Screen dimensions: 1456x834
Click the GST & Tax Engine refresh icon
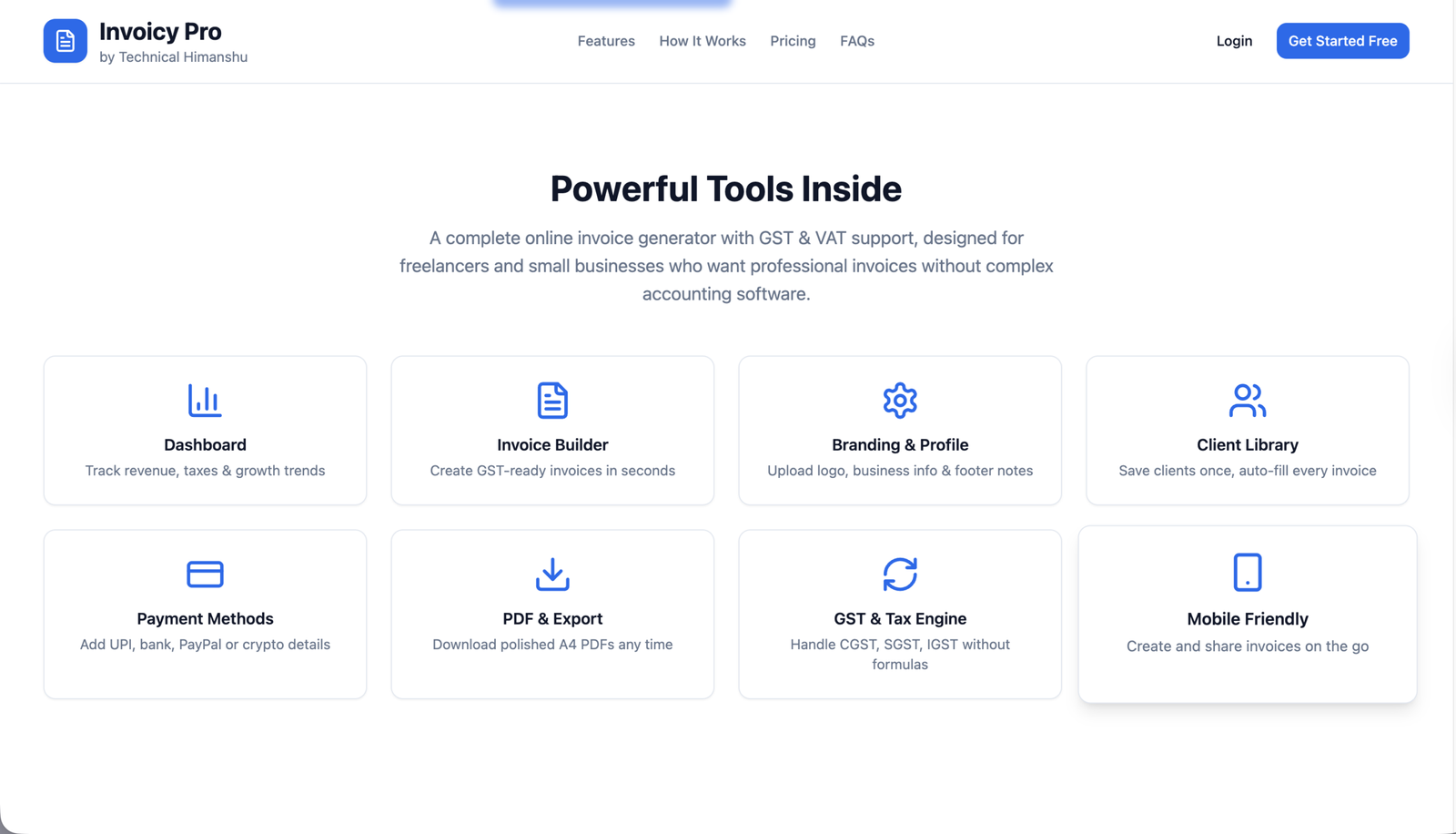click(900, 575)
